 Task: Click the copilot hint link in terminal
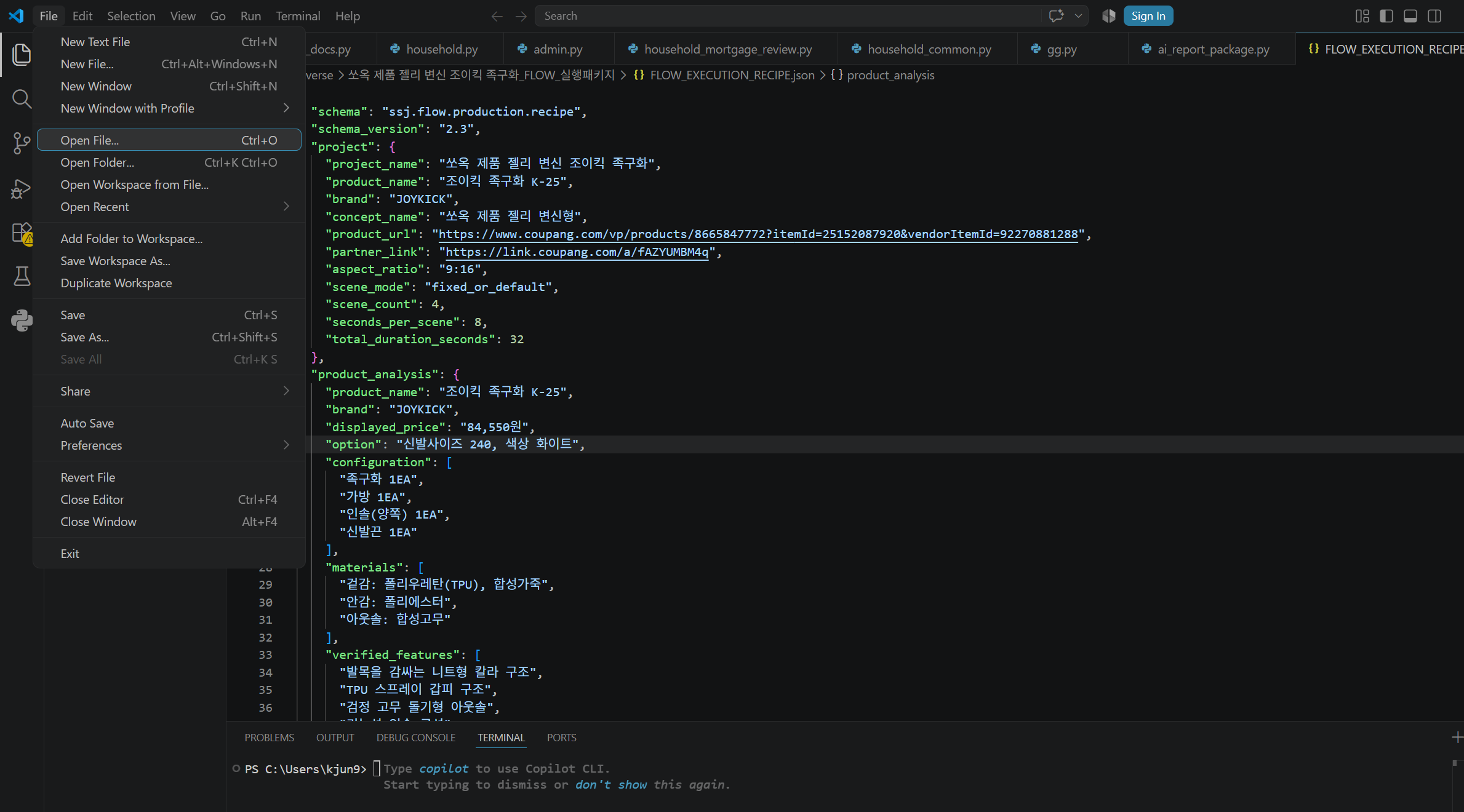point(444,769)
